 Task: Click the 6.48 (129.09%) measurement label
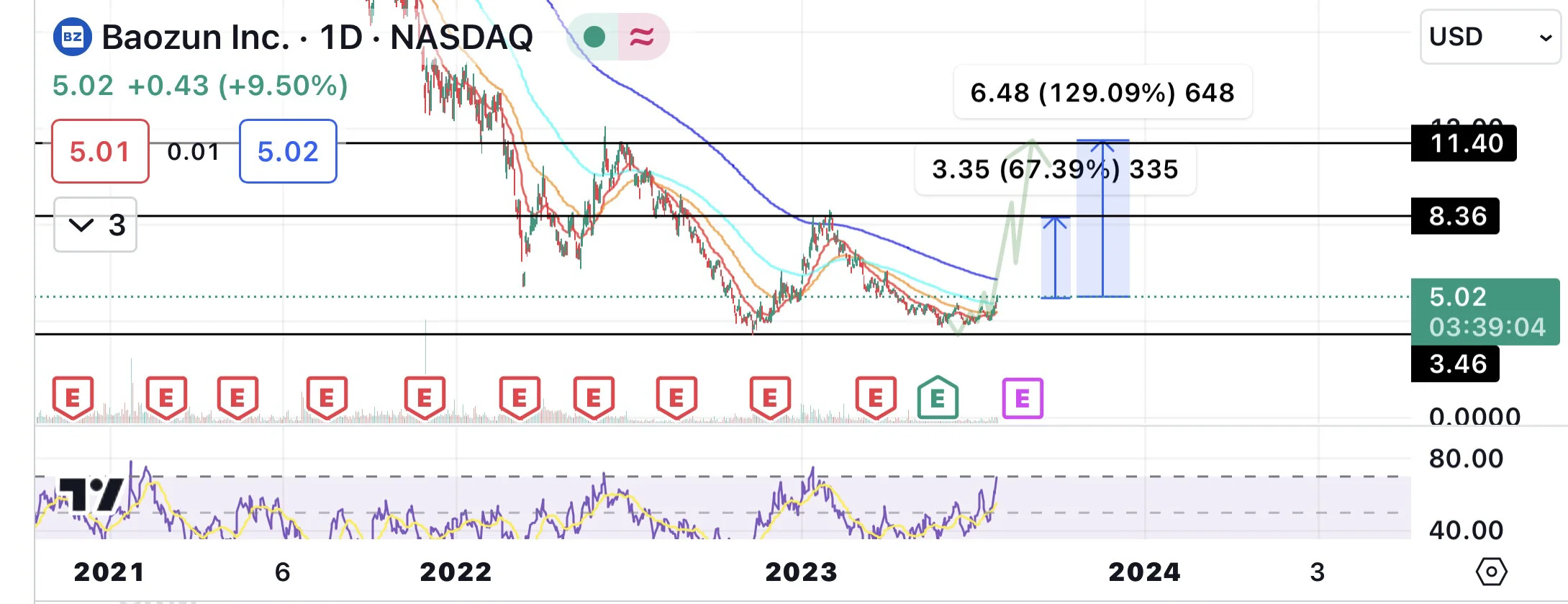[x=1102, y=92]
